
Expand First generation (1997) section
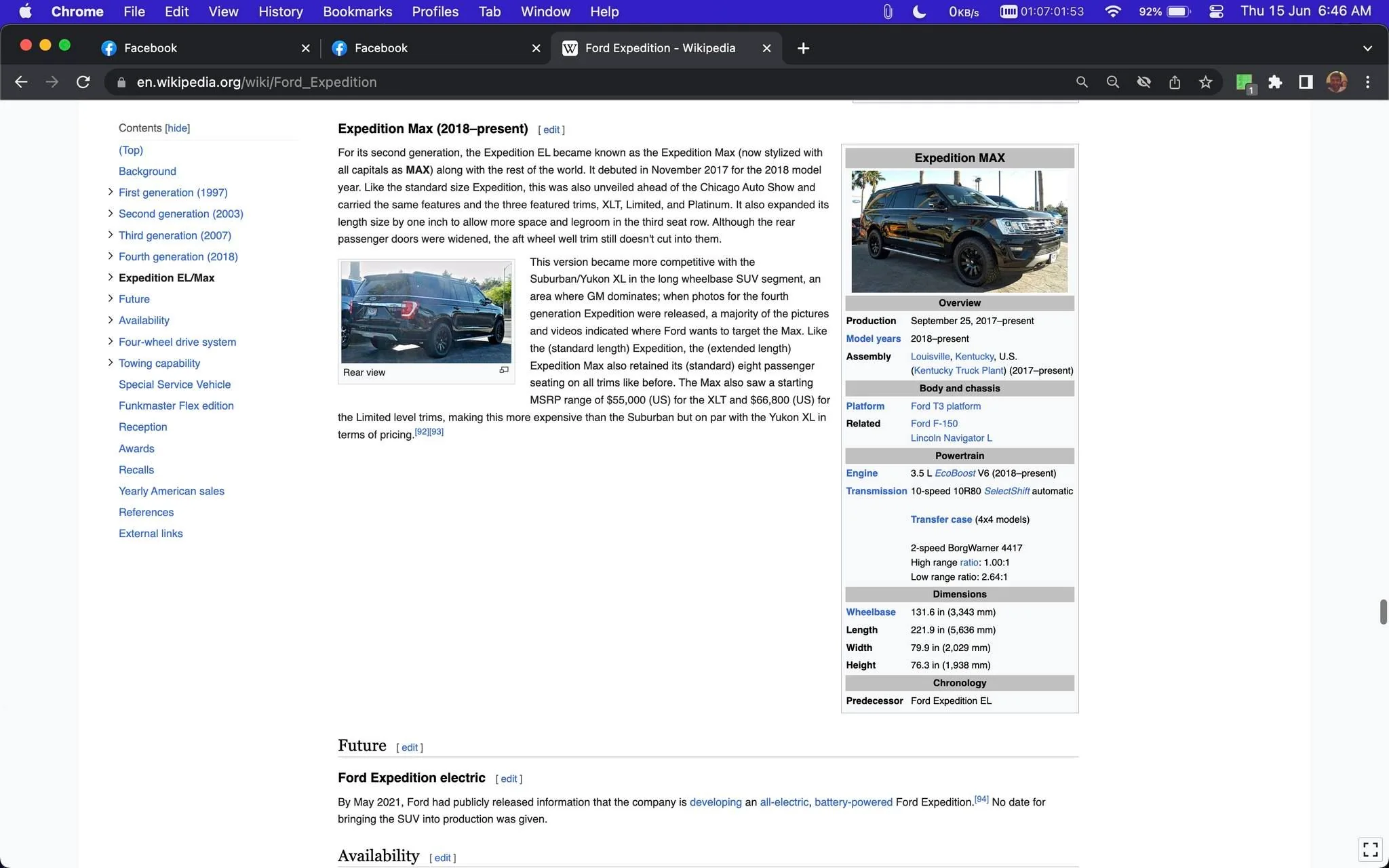coord(111,192)
